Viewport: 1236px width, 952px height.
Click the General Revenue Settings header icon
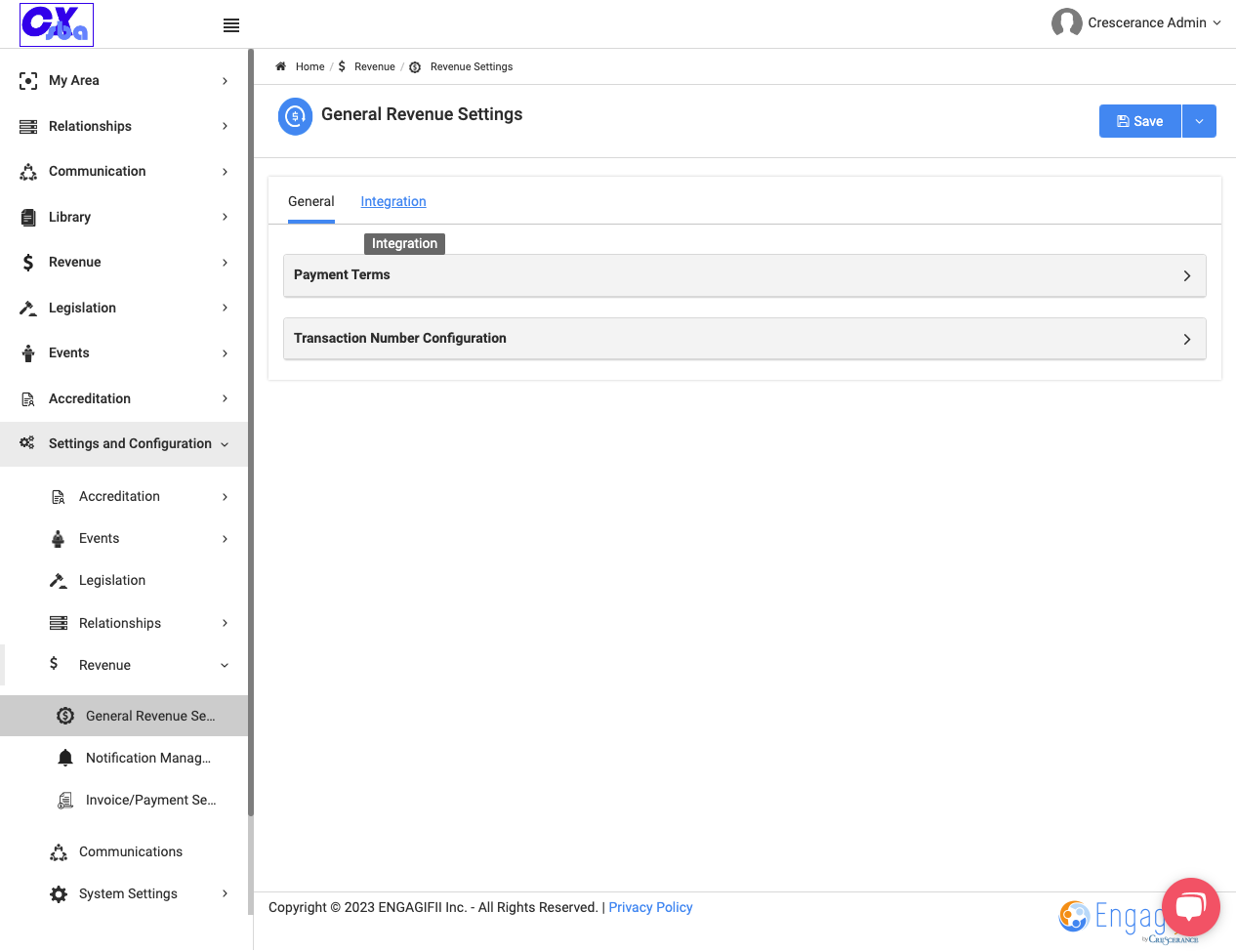pyautogui.click(x=295, y=116)
